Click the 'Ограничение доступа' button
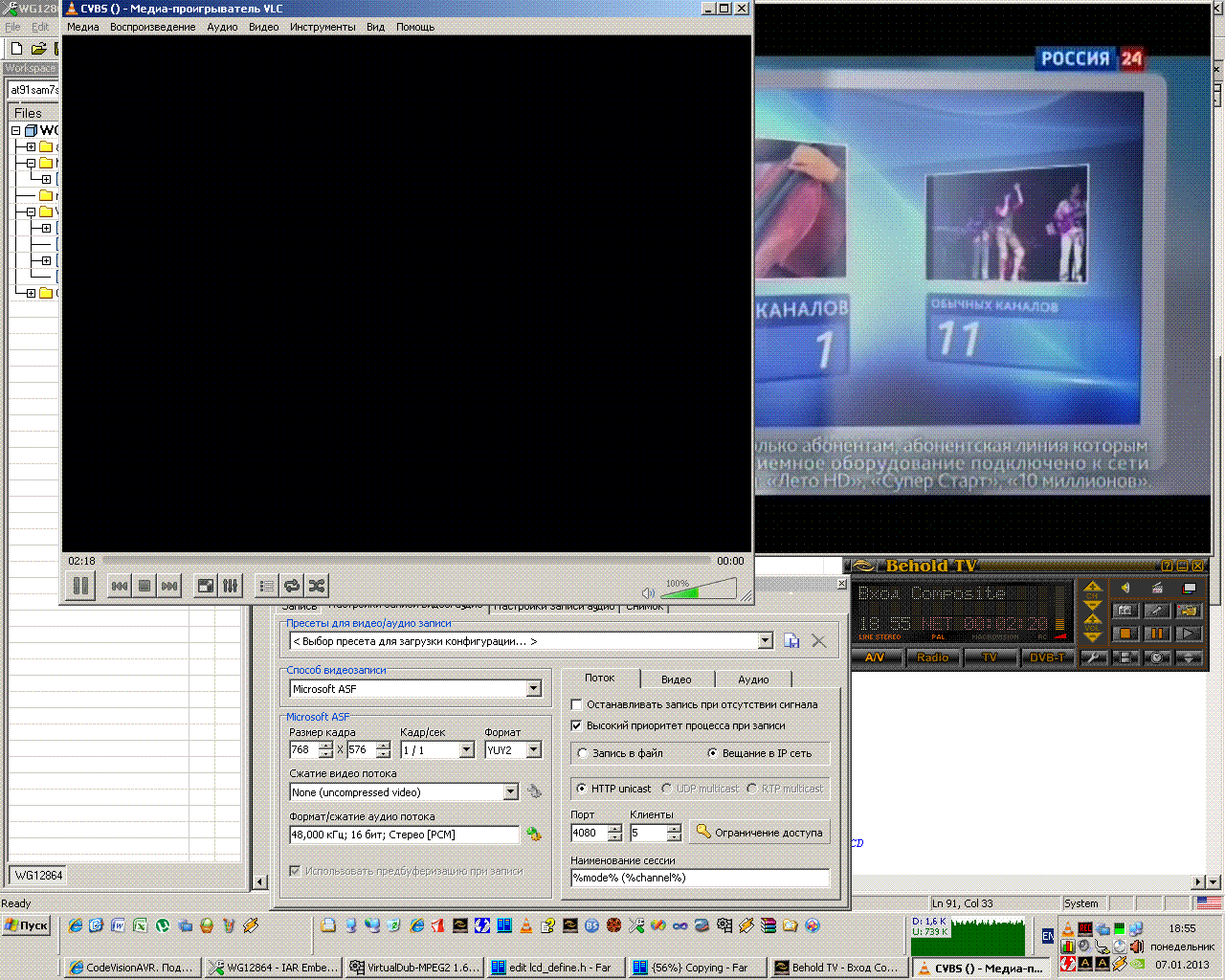Viewport: 1225px width, 980px height. tap(759, 833)
